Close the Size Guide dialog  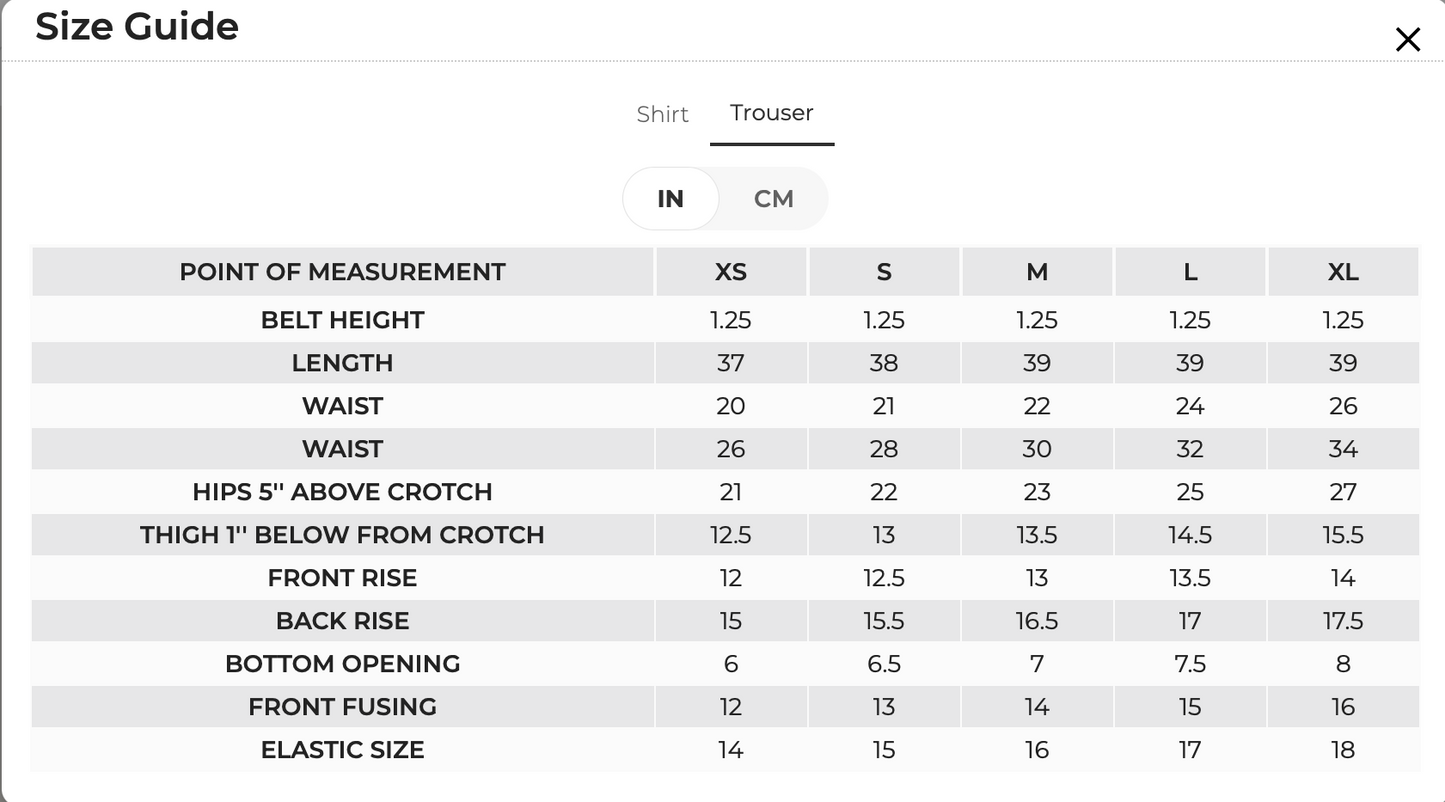coord(1407,40)
